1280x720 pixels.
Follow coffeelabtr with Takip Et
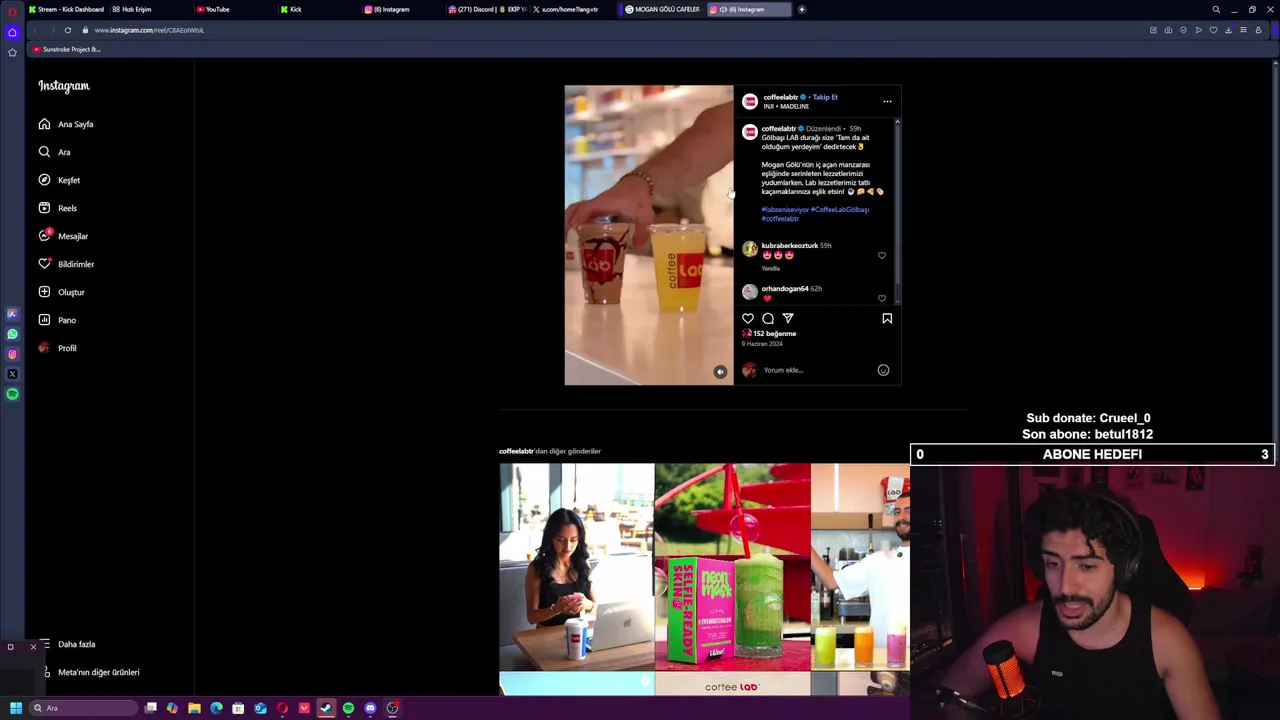pyautogui.click(x=825, y=97)
